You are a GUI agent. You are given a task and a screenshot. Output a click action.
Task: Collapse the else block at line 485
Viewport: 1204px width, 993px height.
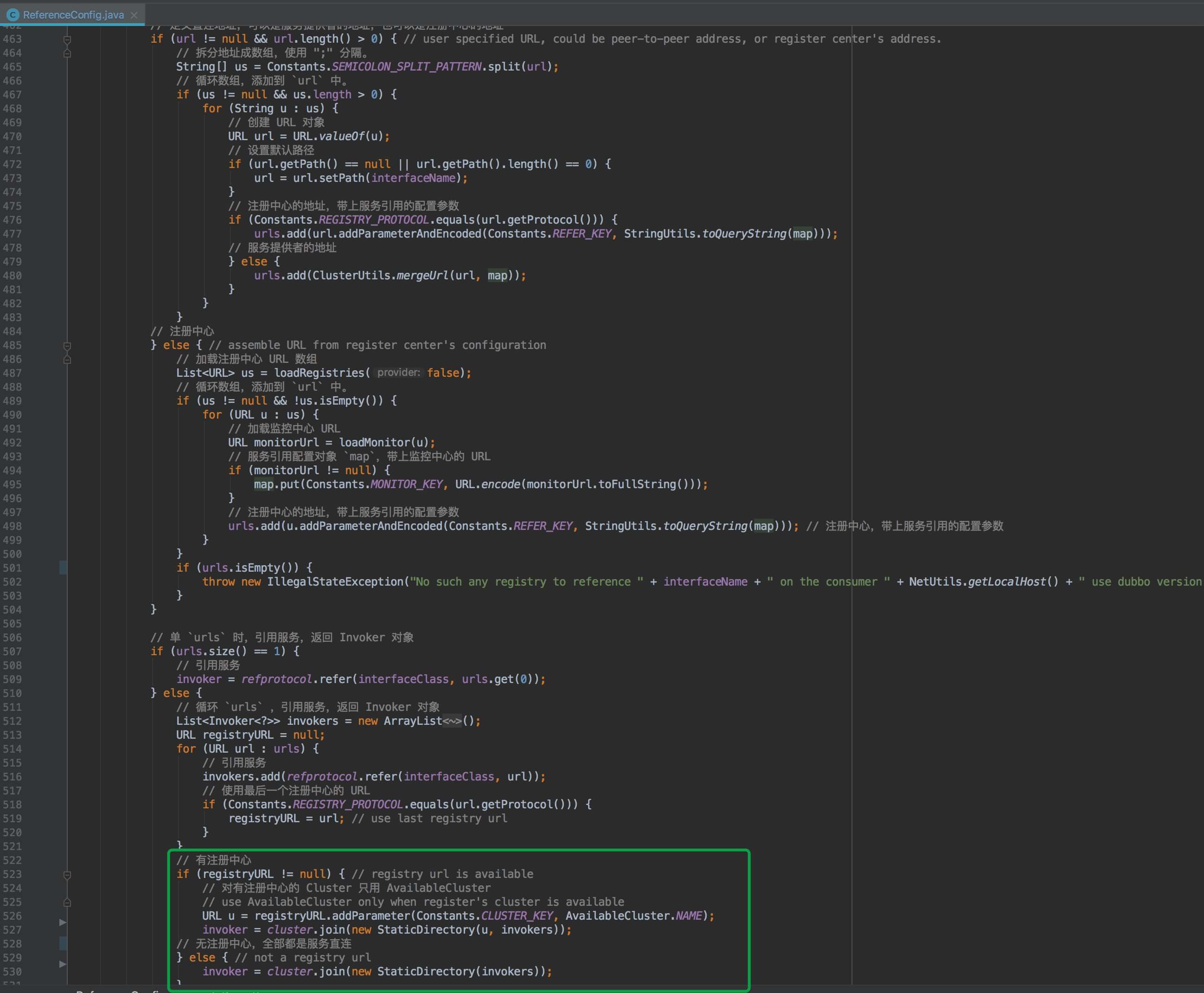click(67, 346)
